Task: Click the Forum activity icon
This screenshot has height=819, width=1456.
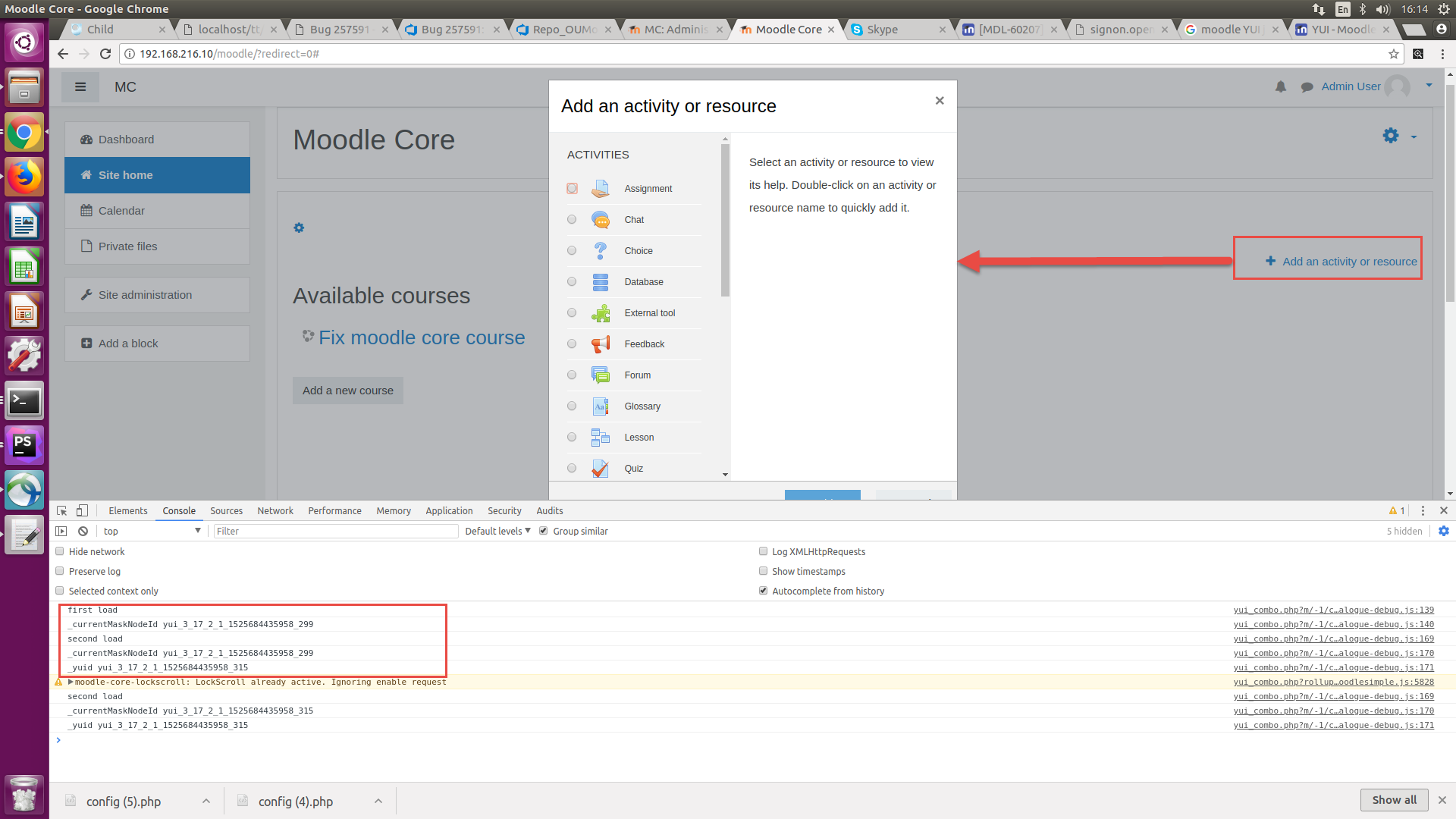Action: [x=601, y=375]
